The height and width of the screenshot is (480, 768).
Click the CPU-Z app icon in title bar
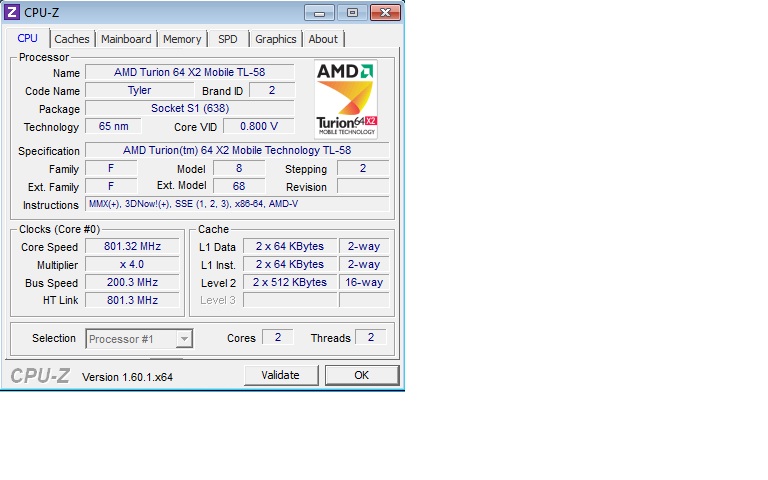click(12, 12)
